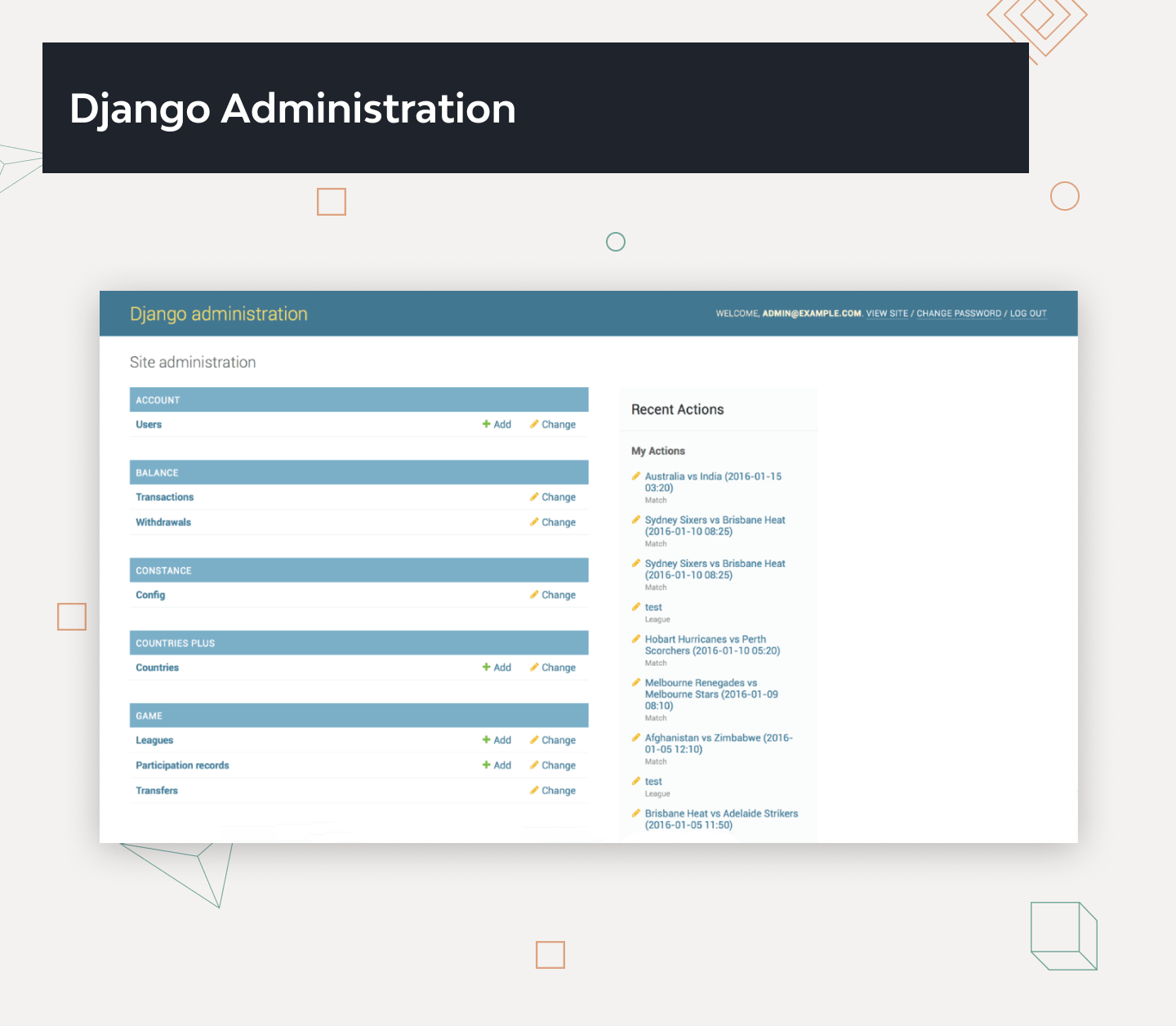Click the green plus Add icon for Countries
Viewport: 1176px width, 1026px height.
[486, 668]
